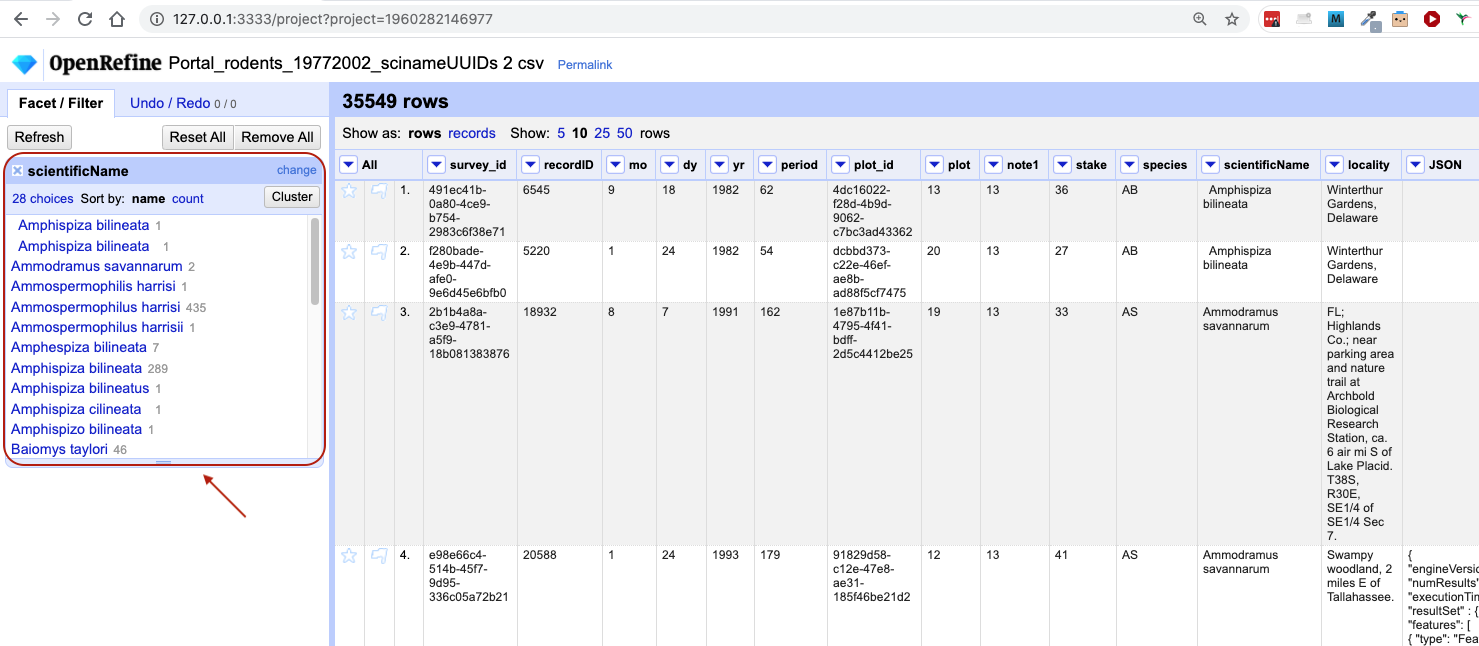The image size is (1479, 646).
Task: Select the Facet / Filter tab
Action: tap(61, 103)
